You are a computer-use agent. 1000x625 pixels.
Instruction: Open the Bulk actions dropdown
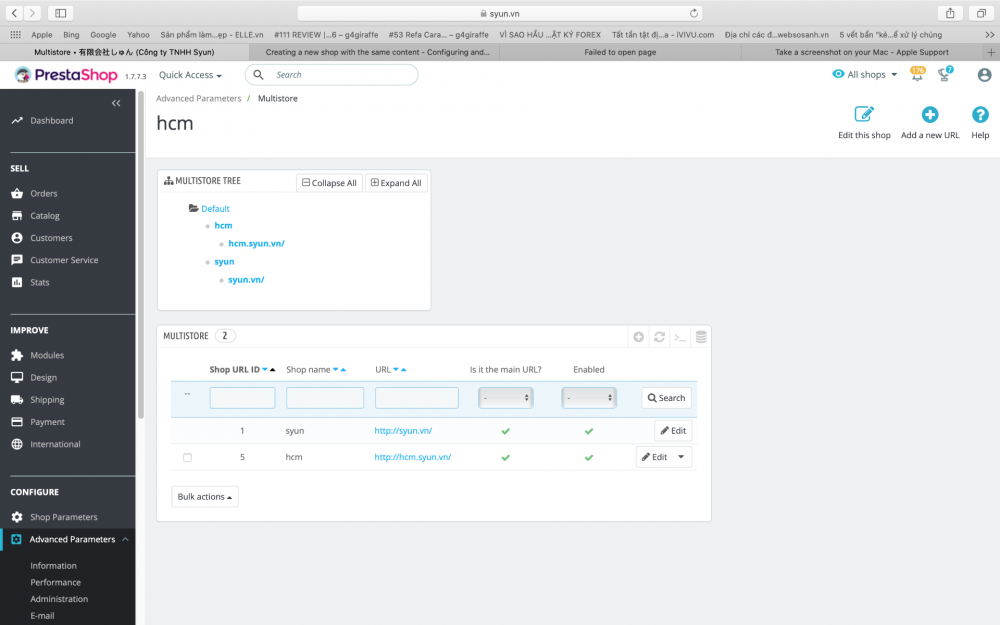[x=205, y=497]
